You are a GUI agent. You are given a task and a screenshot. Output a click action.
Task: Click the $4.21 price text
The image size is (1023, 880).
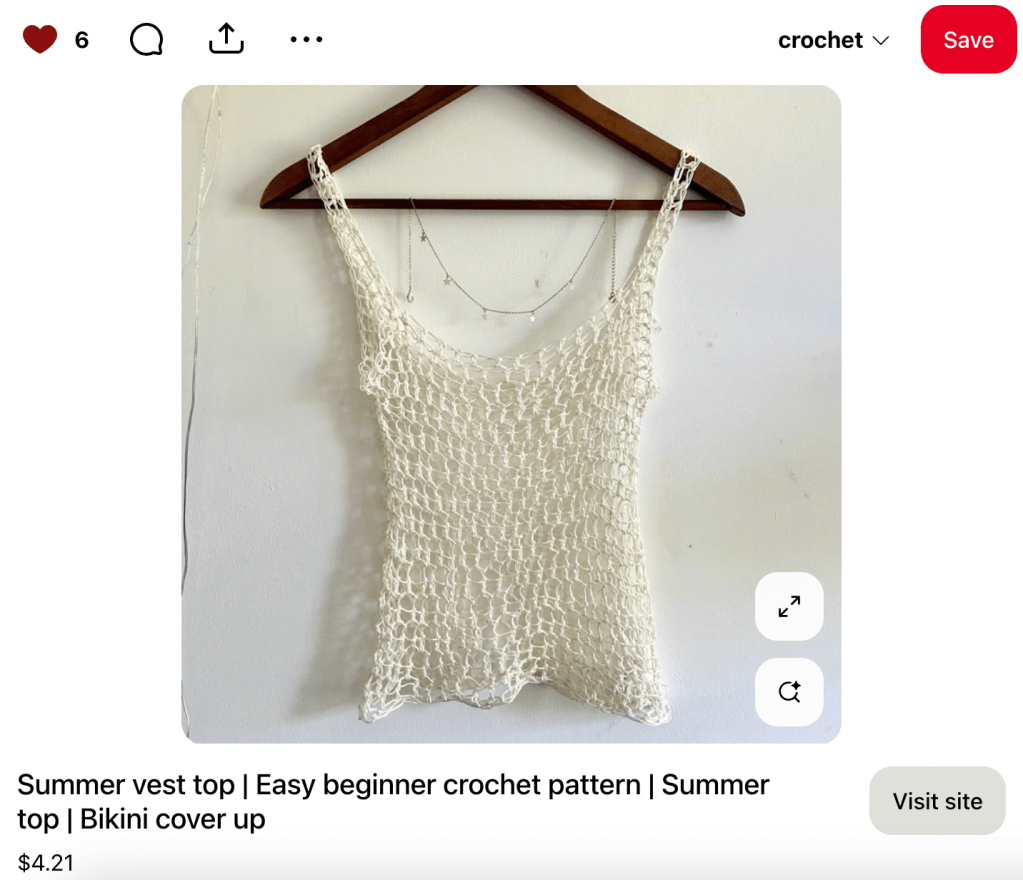click(46, 862)
